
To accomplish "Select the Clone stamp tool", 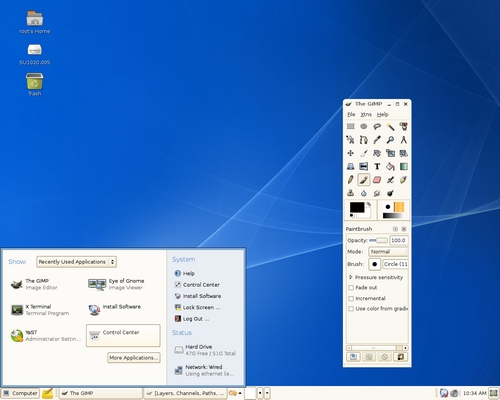I will tap(350, 193).
